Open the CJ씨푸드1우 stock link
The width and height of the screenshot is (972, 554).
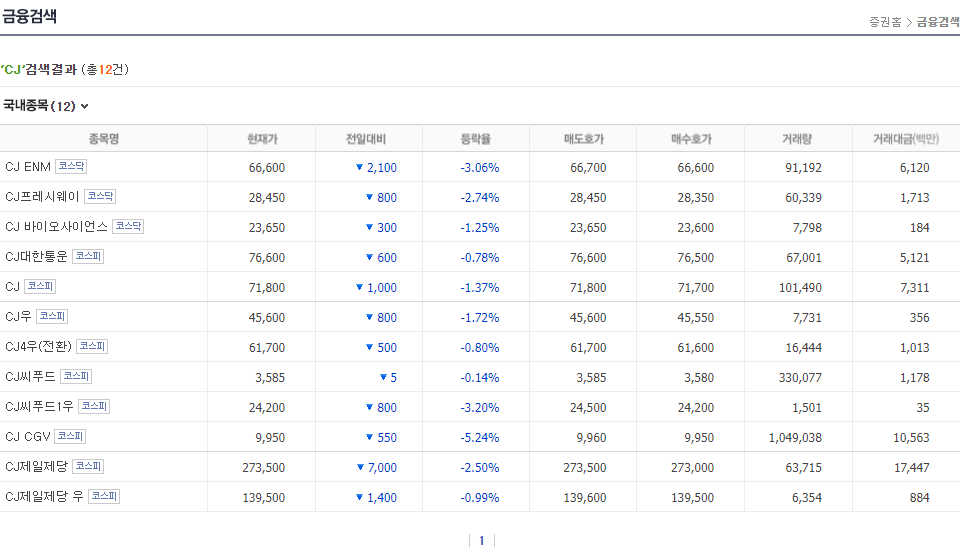pos(39,407)
